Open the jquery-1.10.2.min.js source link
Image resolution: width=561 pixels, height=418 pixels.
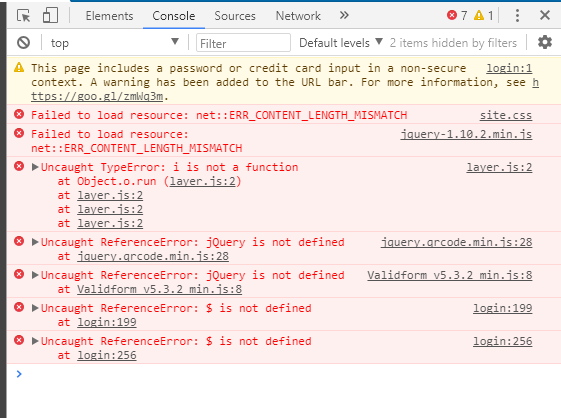pyautogui.click(x=466, y=134)
